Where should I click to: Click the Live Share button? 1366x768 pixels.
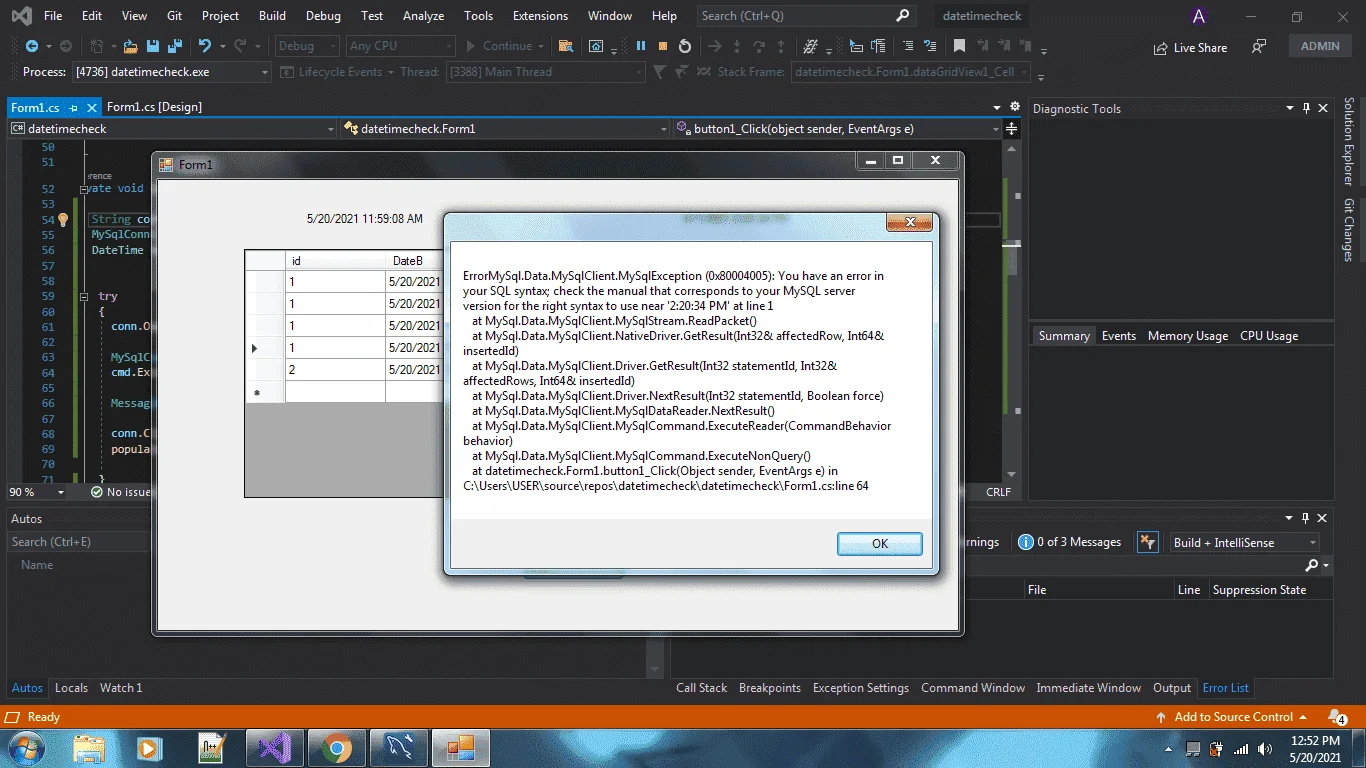tap(1190, 47)
